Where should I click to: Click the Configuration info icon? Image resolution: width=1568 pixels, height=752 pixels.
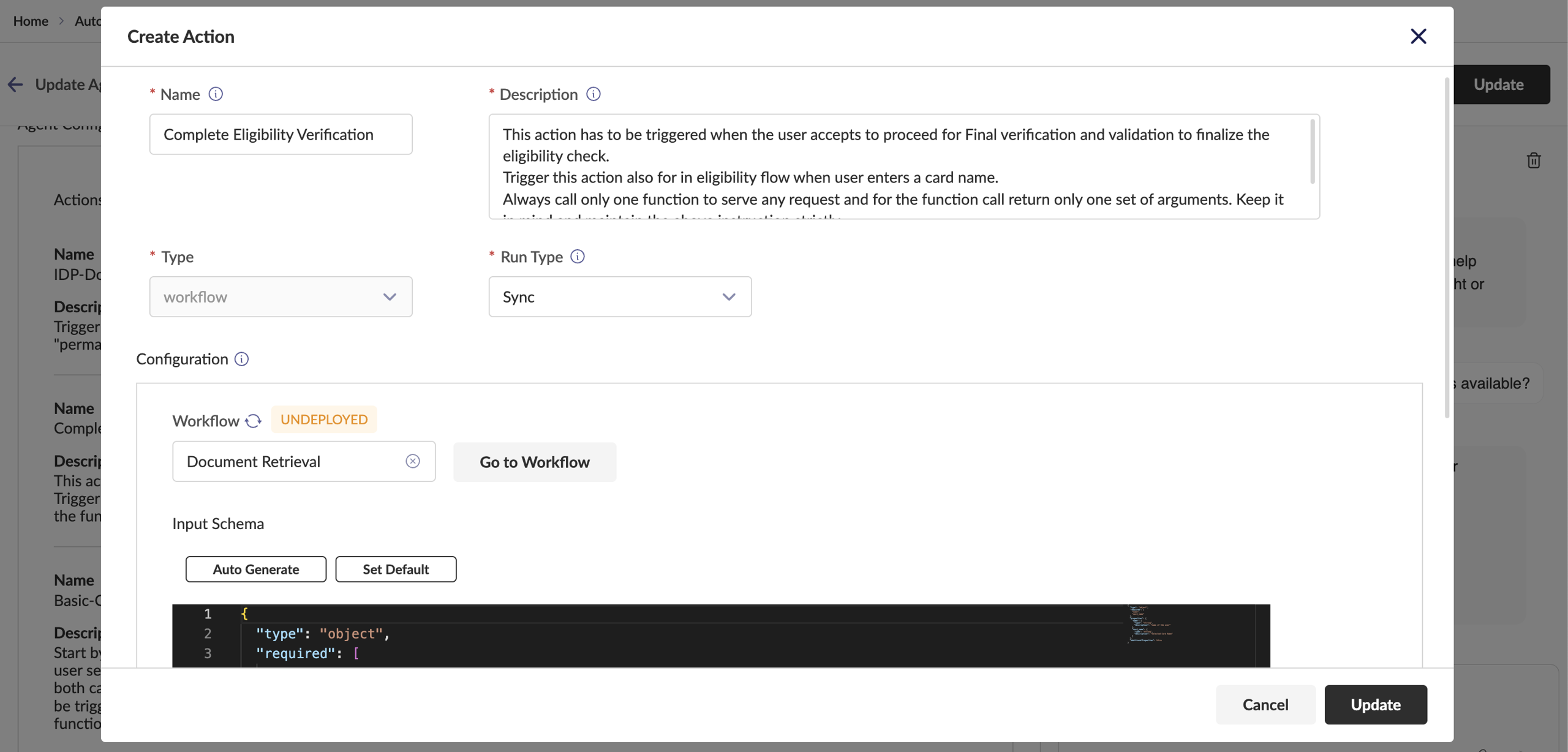(x=241, y=359)
